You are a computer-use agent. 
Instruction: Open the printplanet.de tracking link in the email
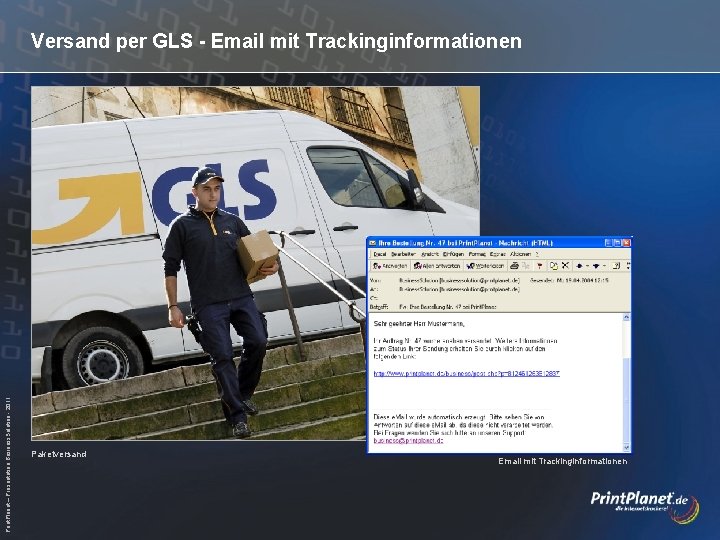(x=467, y=373)
